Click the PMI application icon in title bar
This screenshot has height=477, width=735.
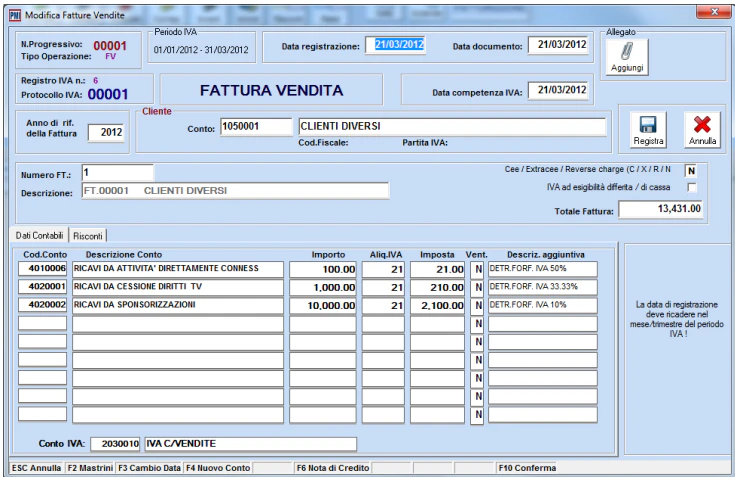(15, 15)
